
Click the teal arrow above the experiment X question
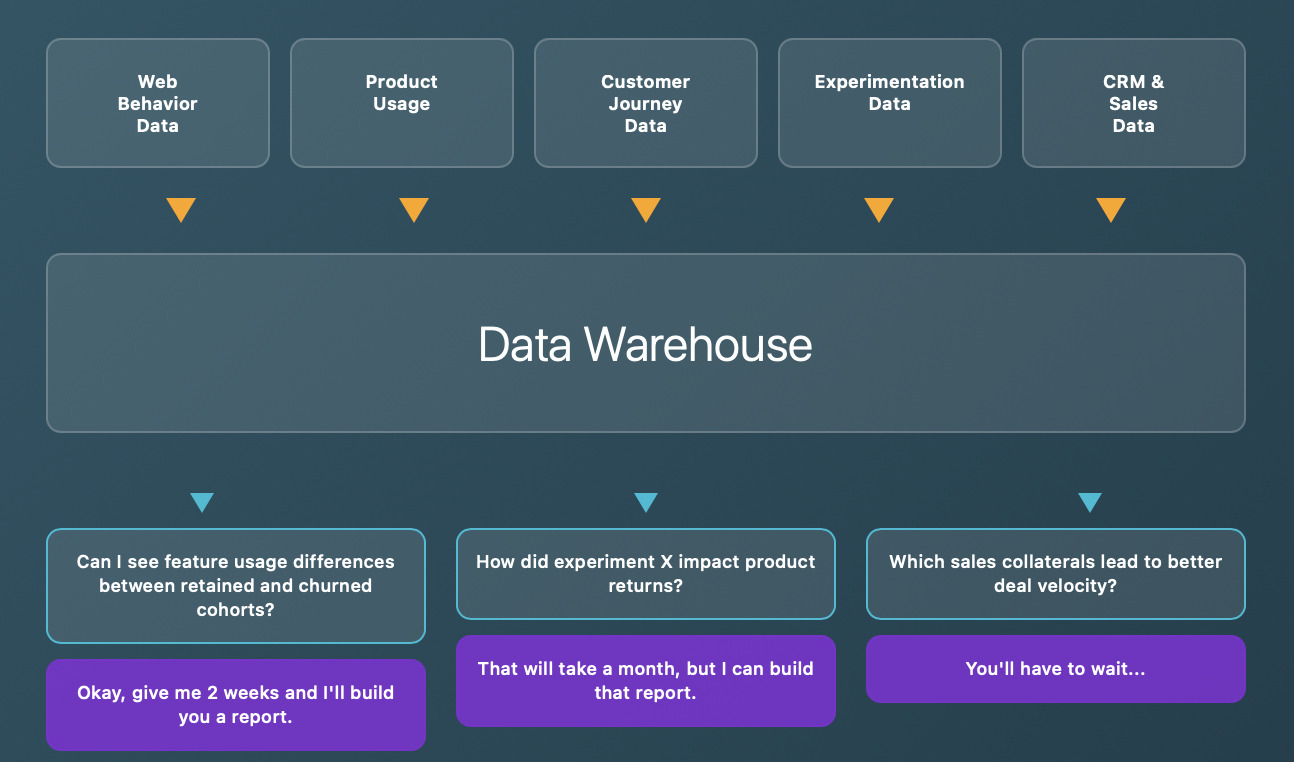645,503
